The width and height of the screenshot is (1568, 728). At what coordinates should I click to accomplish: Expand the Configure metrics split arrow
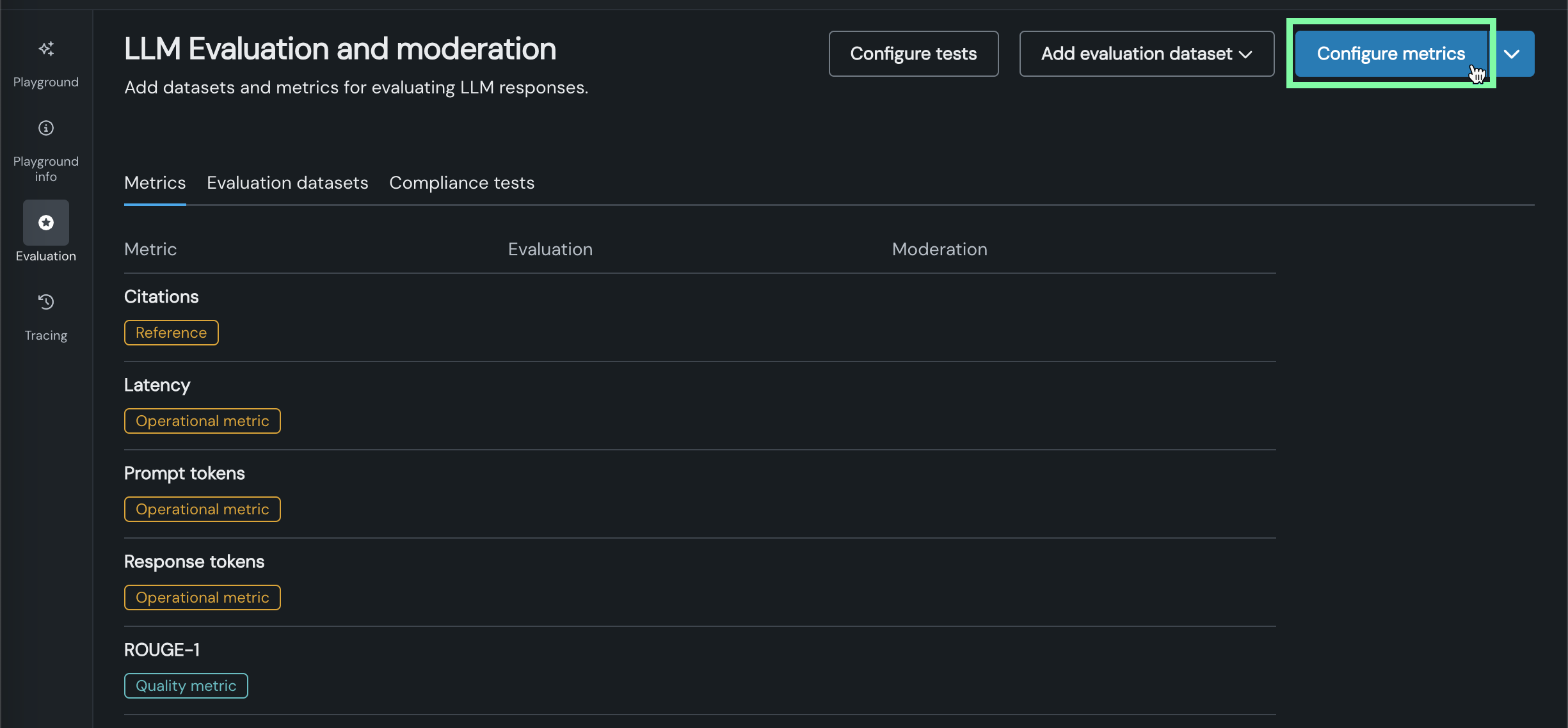coord(1512,54)
